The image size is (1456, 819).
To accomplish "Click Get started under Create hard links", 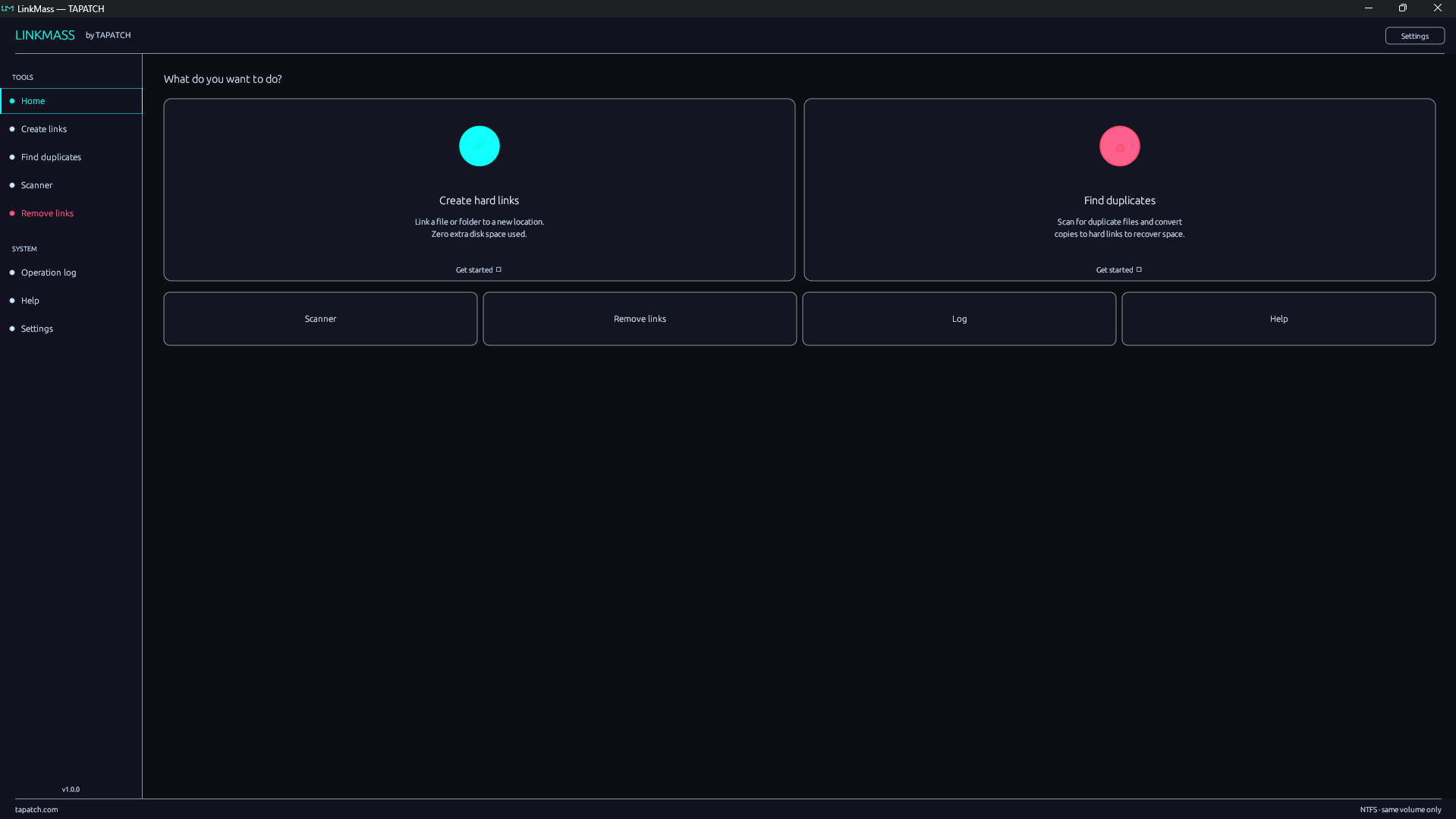I will (x=479, y=269).
